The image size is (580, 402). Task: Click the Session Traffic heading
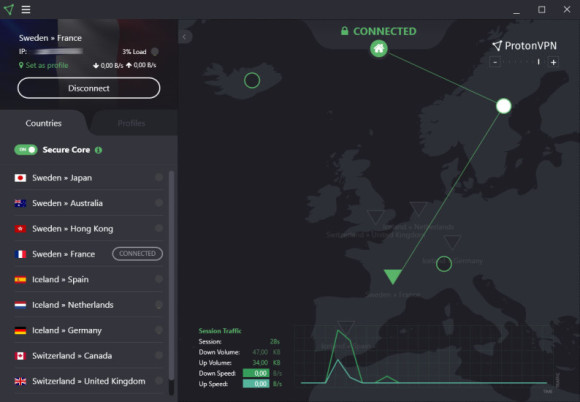(x=220, y=331)
